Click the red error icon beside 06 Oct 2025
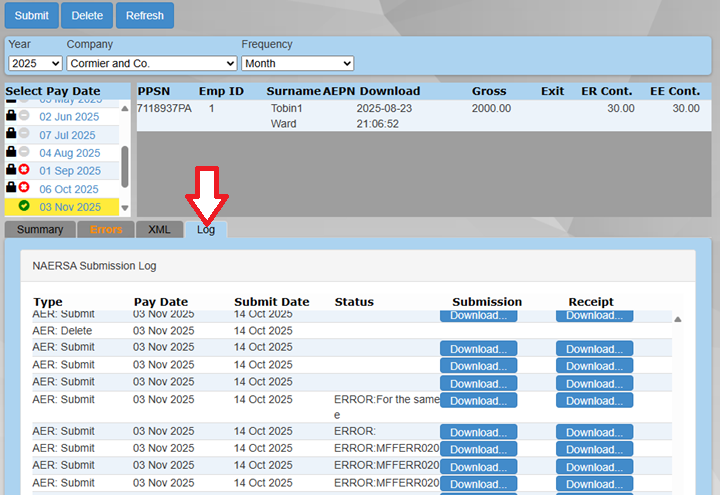 tap(24, 189)
